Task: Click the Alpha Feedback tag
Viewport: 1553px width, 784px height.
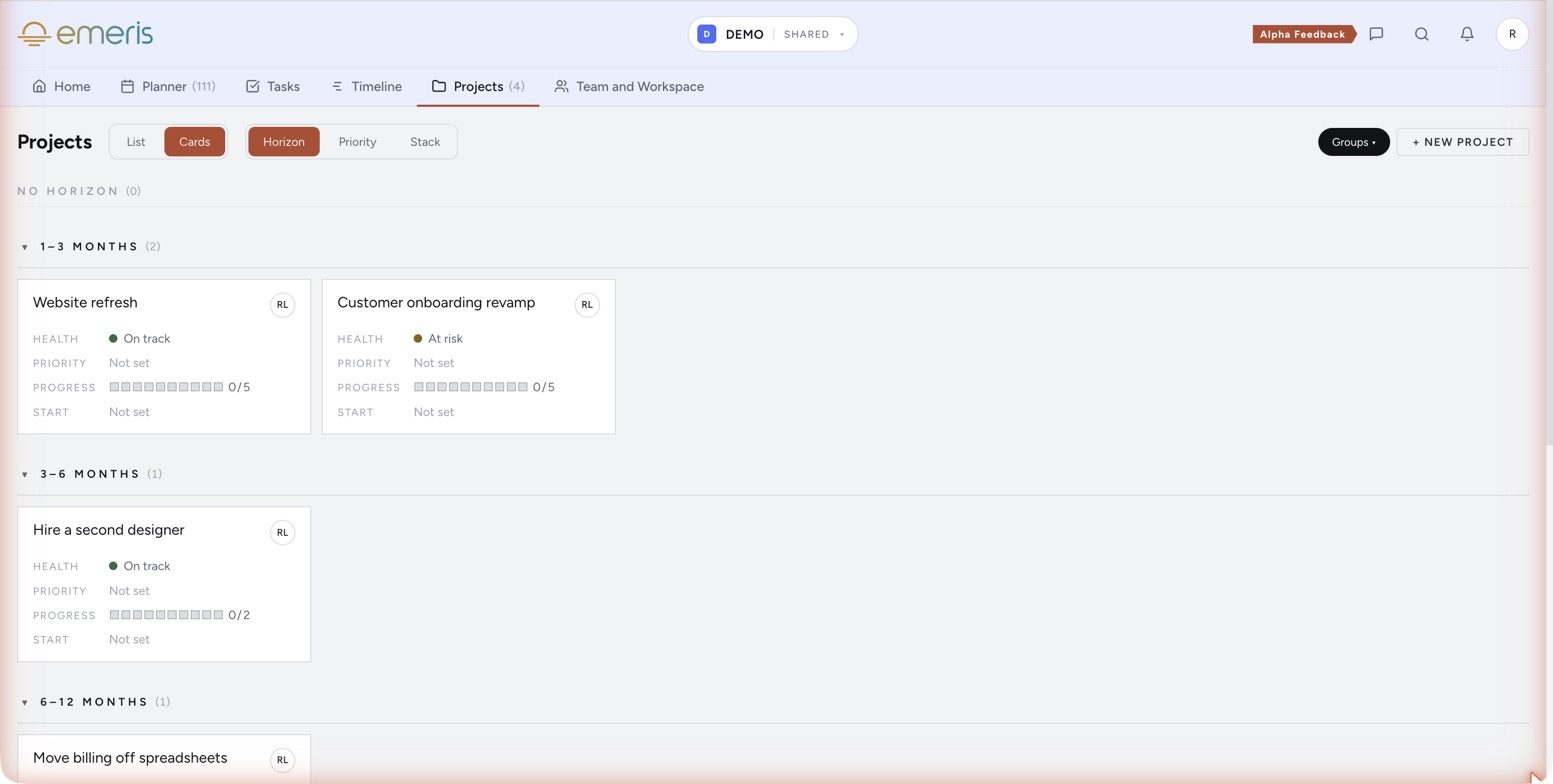Action: 1303,34
